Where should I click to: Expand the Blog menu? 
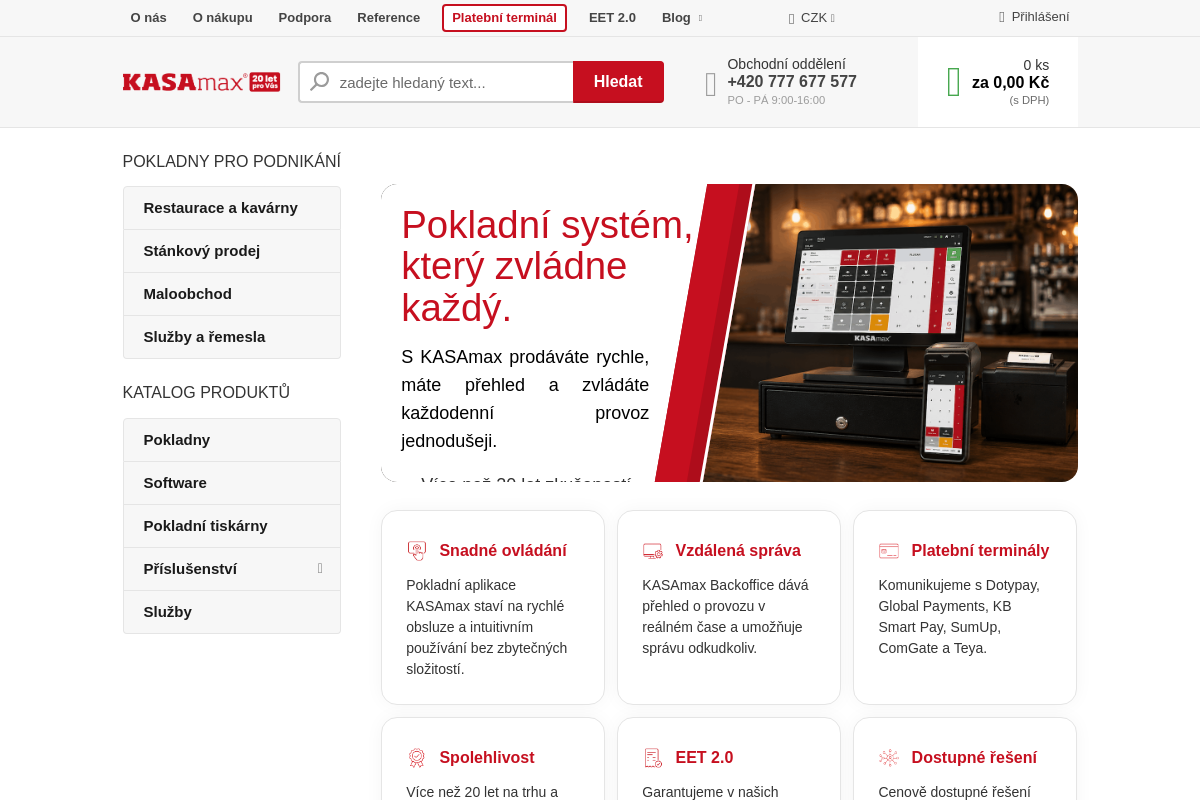682,17
